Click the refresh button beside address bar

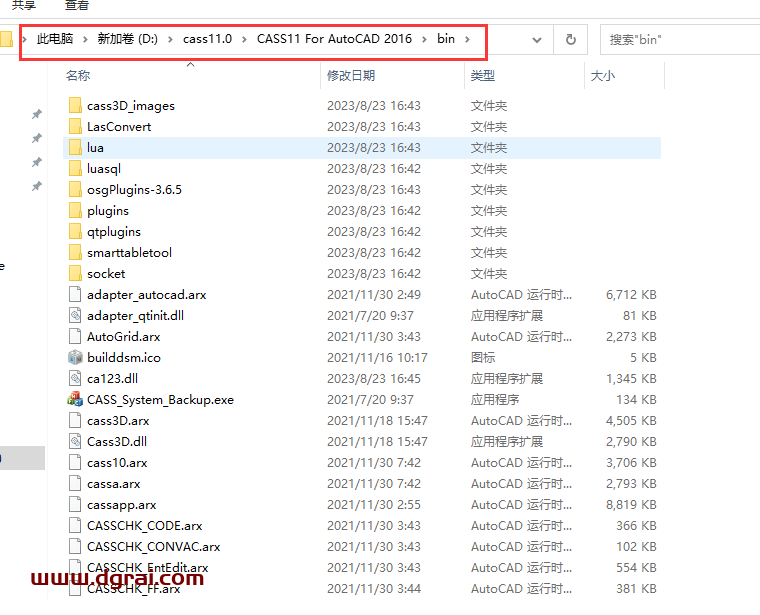click(570, 39)
